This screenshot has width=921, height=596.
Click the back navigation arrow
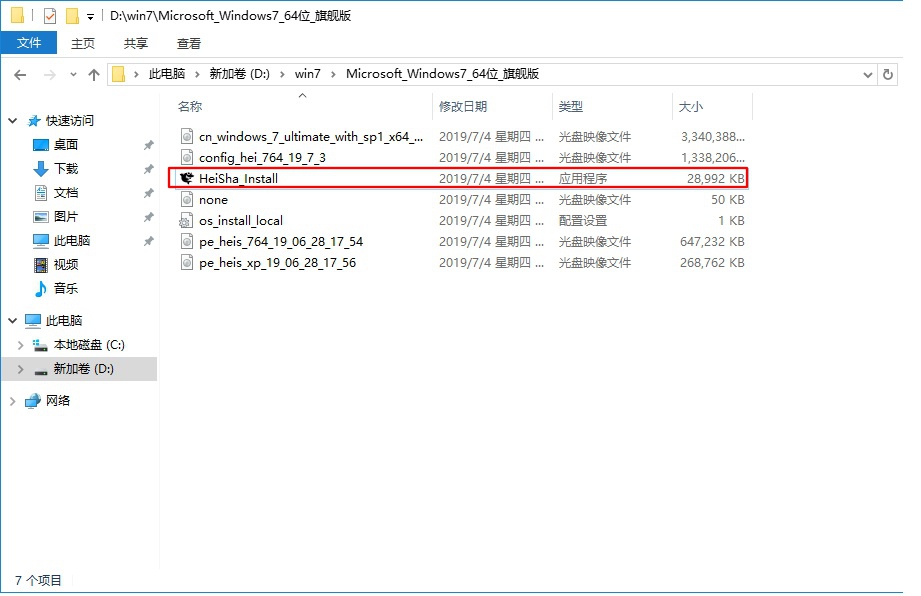tap(20, 74)
